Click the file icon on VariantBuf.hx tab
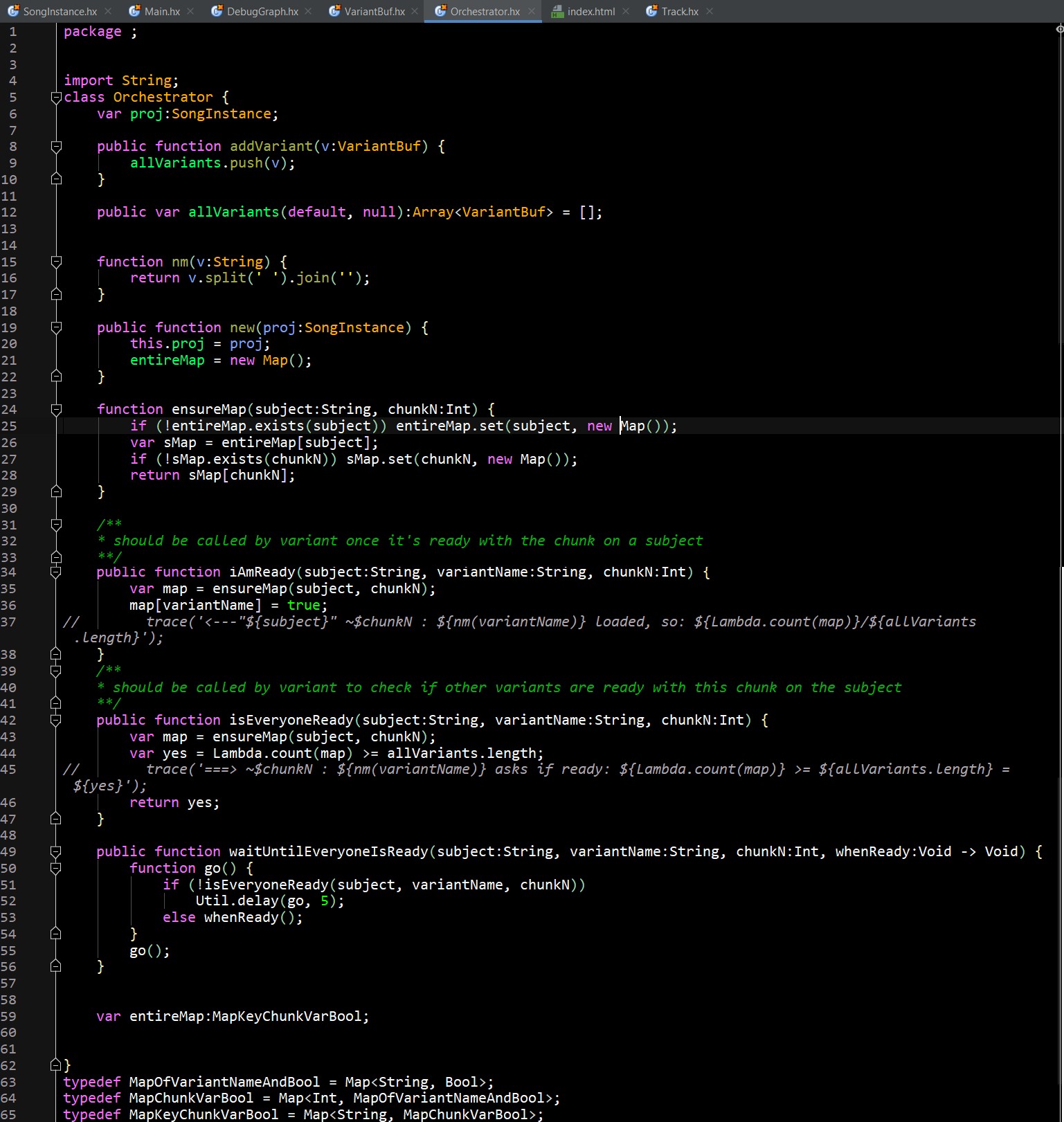Screen dimensions: 1064x1122 [x=334, y=11]
